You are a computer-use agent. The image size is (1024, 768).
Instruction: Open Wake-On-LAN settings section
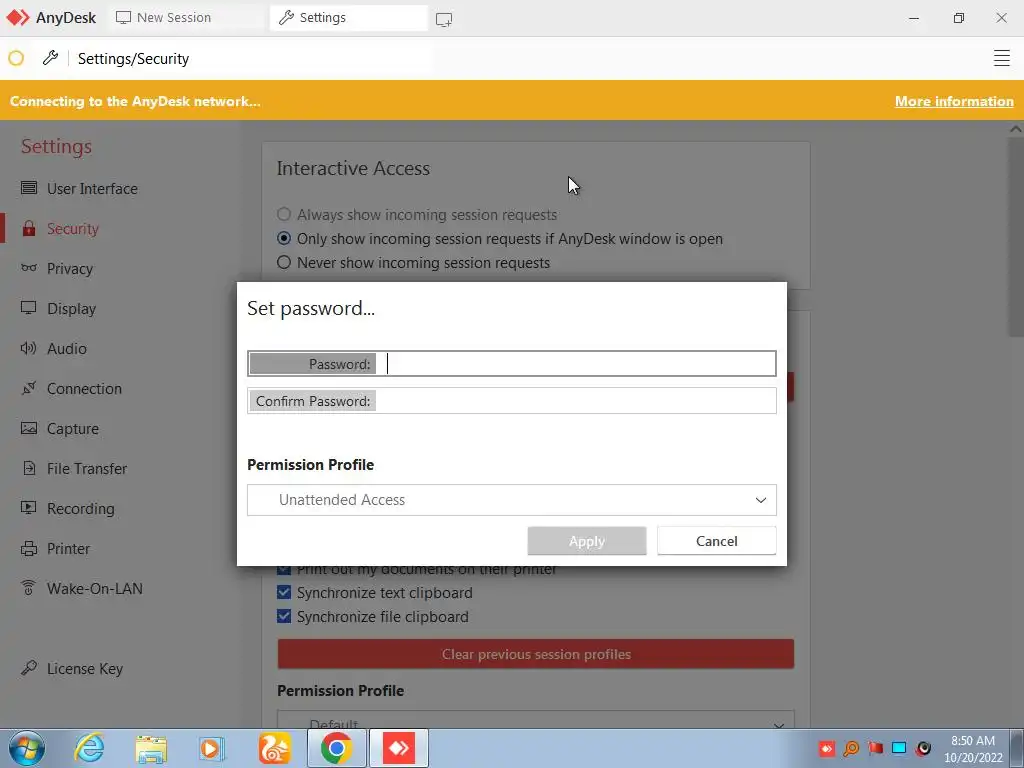[95, 588]
